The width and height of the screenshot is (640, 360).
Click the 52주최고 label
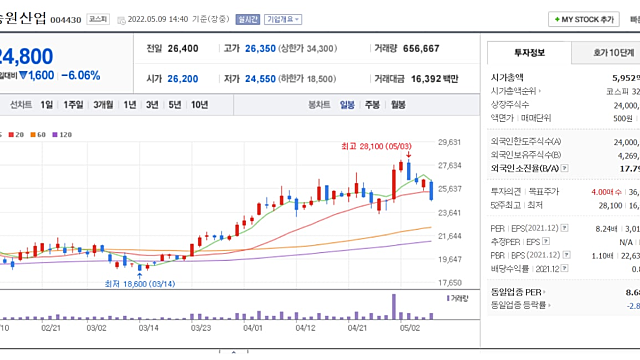[506, 205]
